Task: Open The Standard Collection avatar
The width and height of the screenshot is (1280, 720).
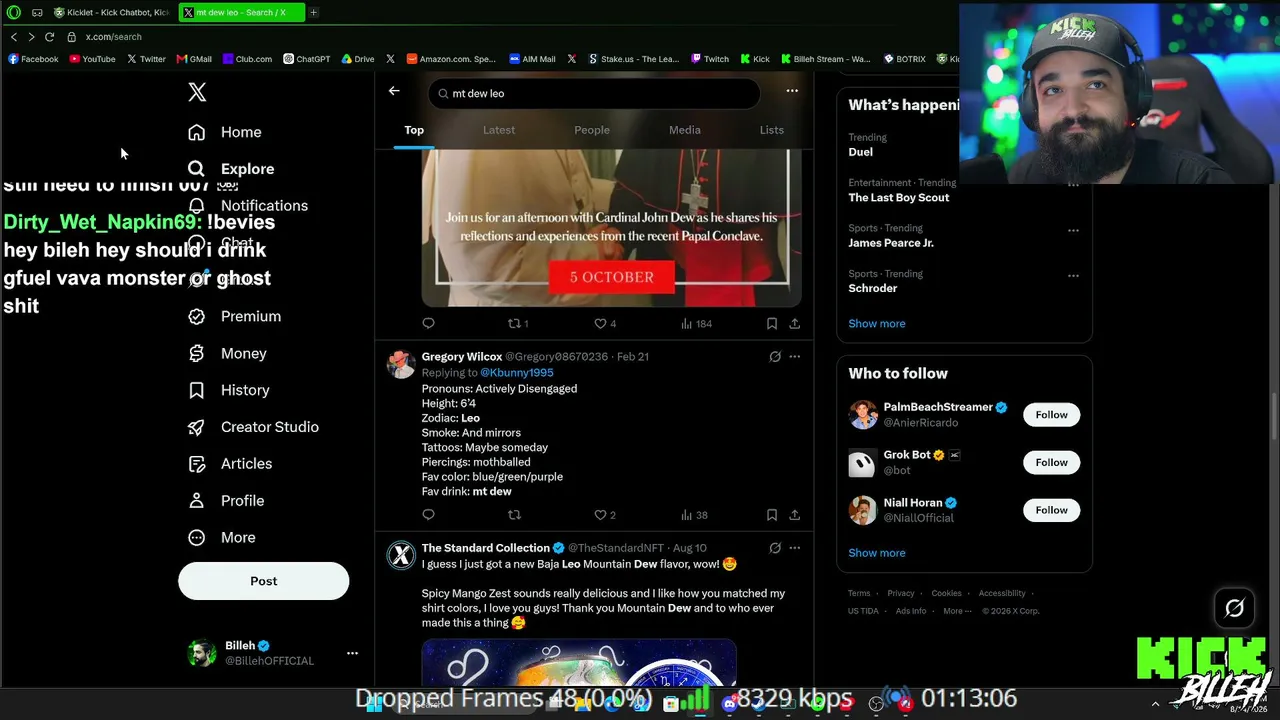Action: tap(401, 555)
